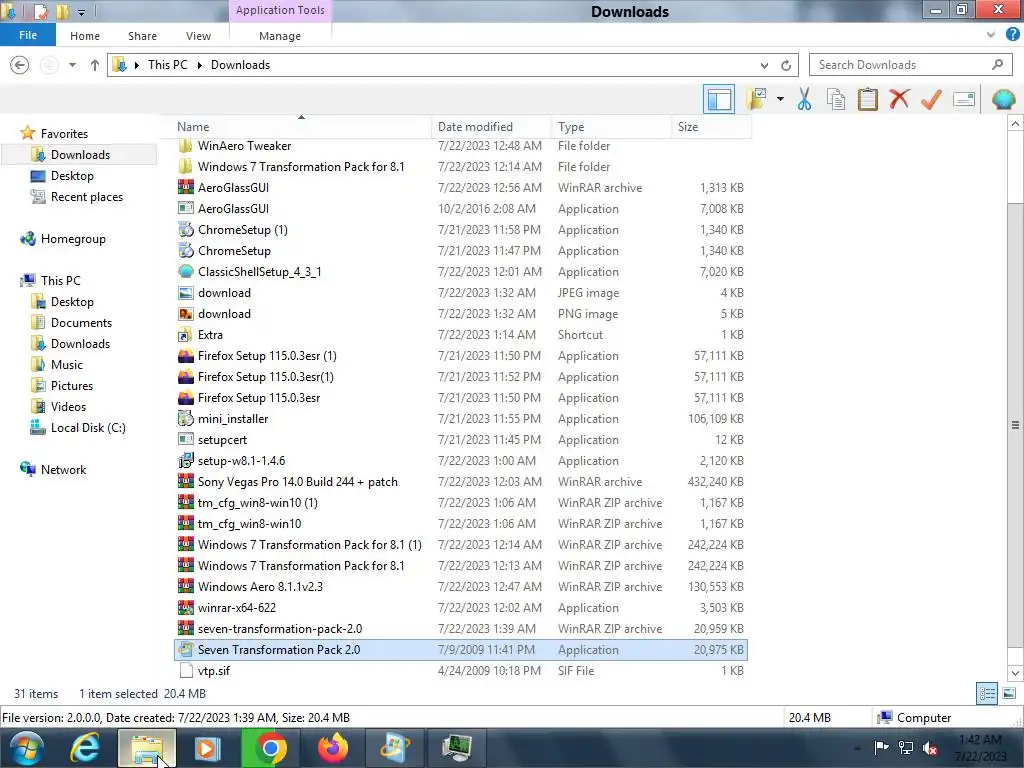Open Recent places in Favorites

pyautogui.click(x=86, y=197)
